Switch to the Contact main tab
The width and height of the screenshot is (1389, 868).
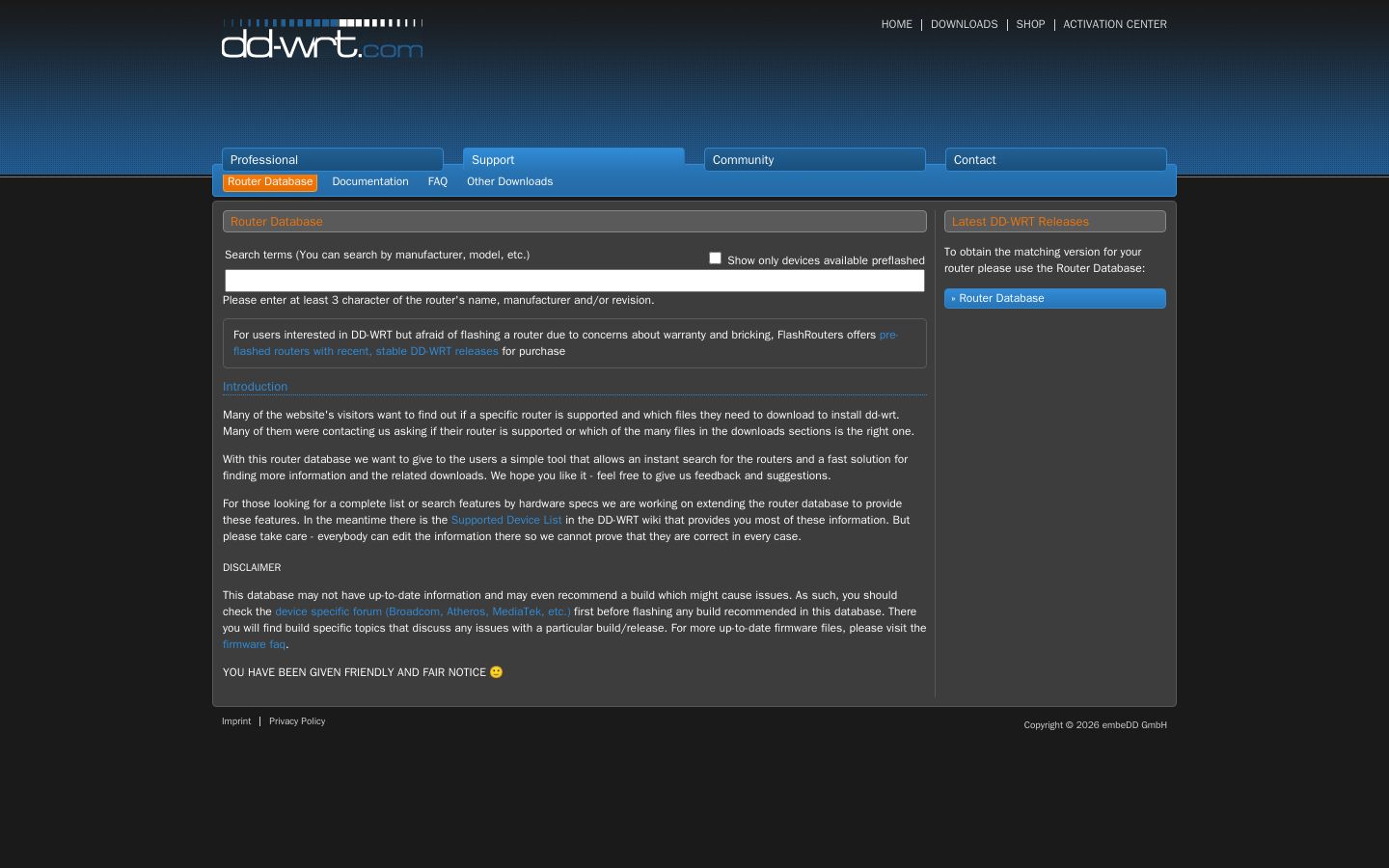pos(1056,160)
